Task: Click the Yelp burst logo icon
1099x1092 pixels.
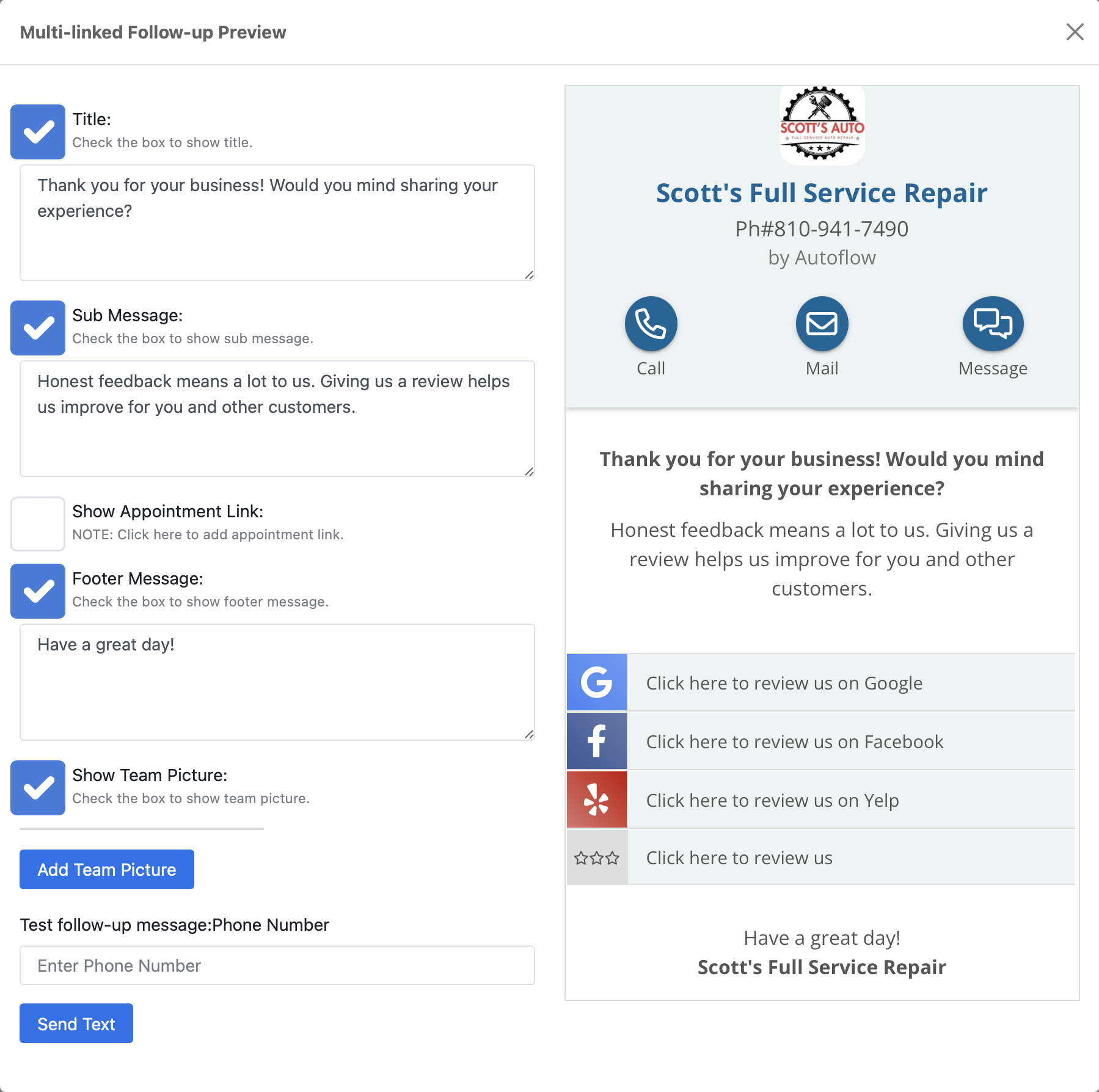Action: coord(597,799)
